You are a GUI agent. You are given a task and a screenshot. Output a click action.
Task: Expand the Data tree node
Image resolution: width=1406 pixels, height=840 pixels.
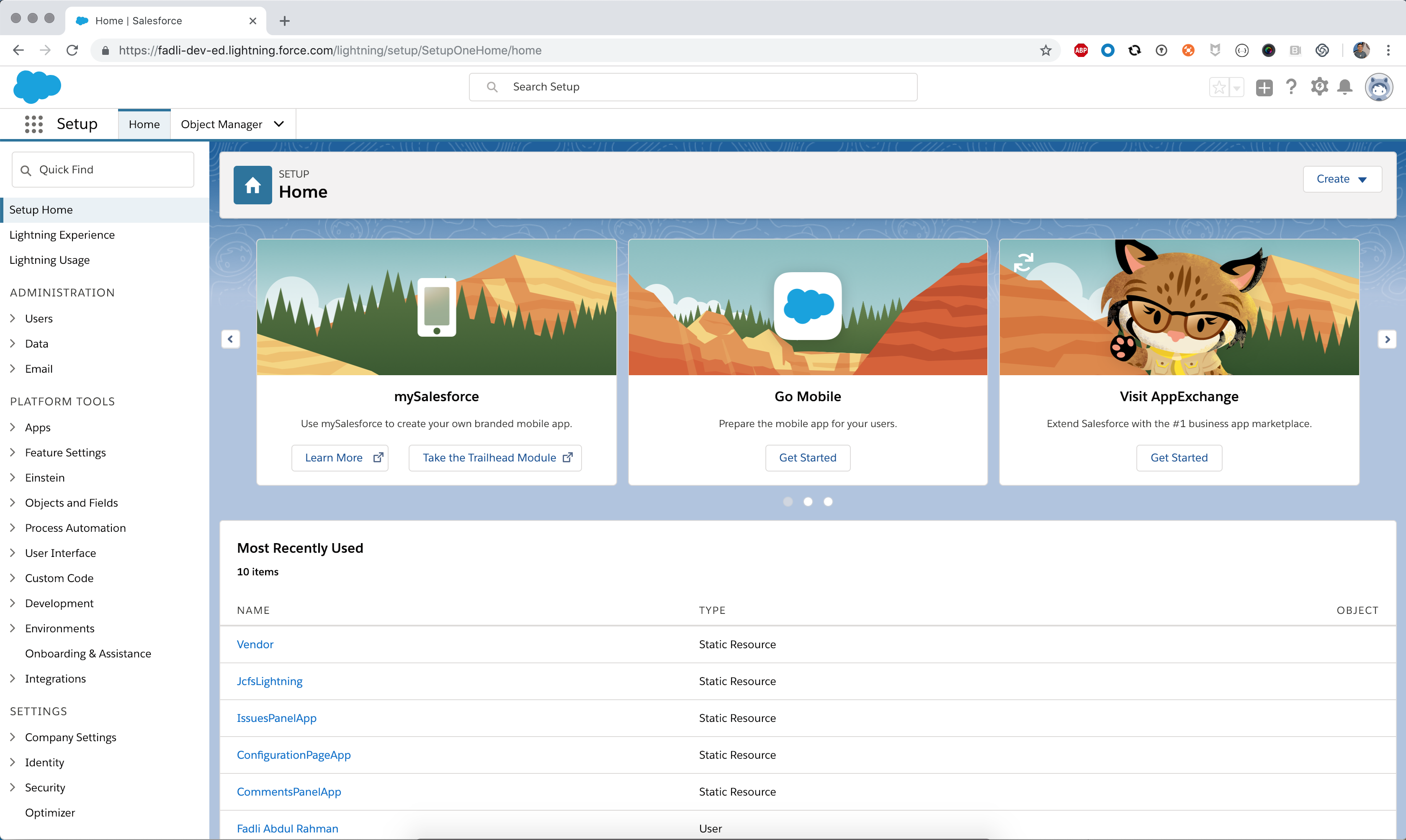(x=13, y=344)
